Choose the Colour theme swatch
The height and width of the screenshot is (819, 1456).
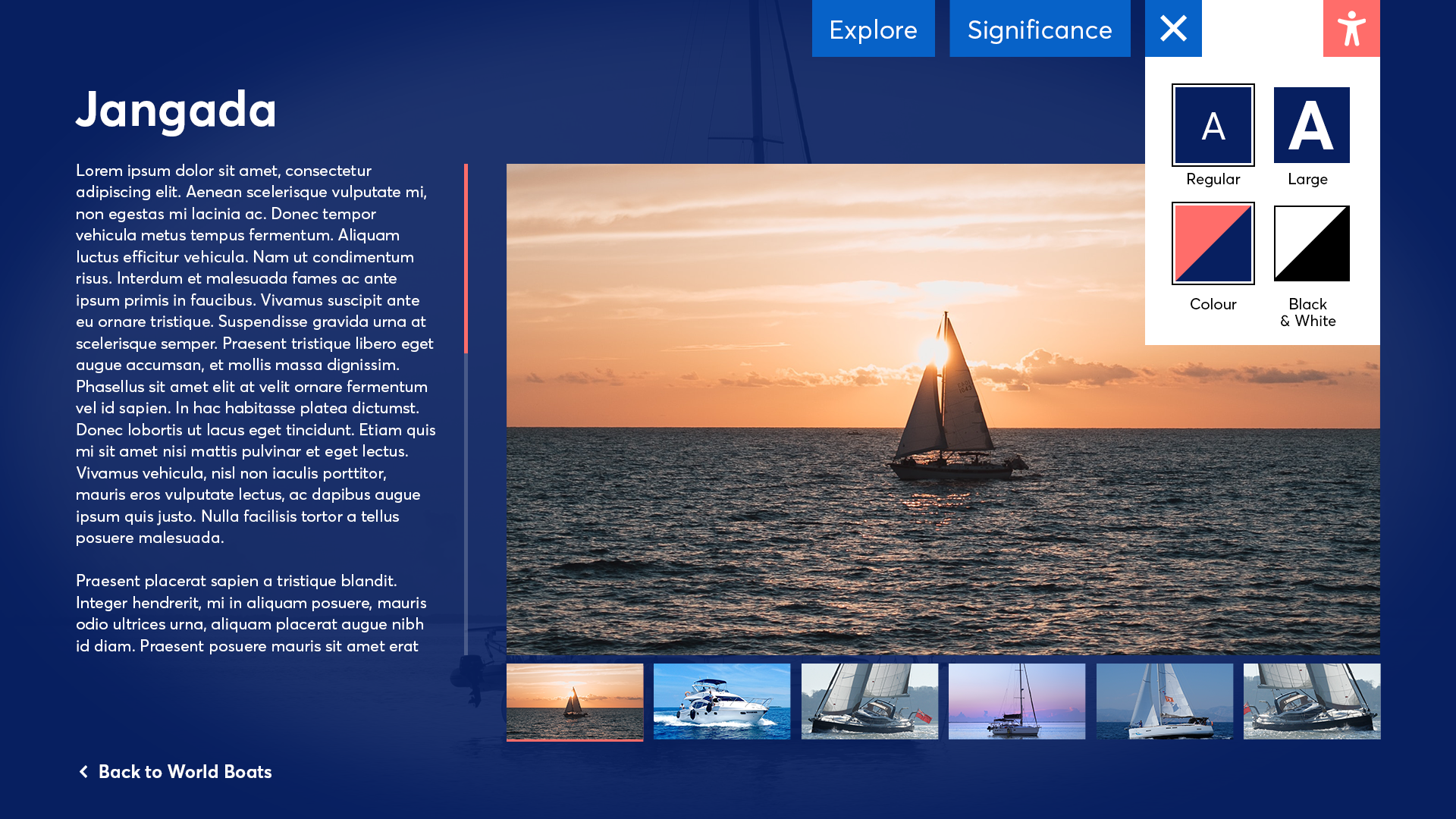1213,243
